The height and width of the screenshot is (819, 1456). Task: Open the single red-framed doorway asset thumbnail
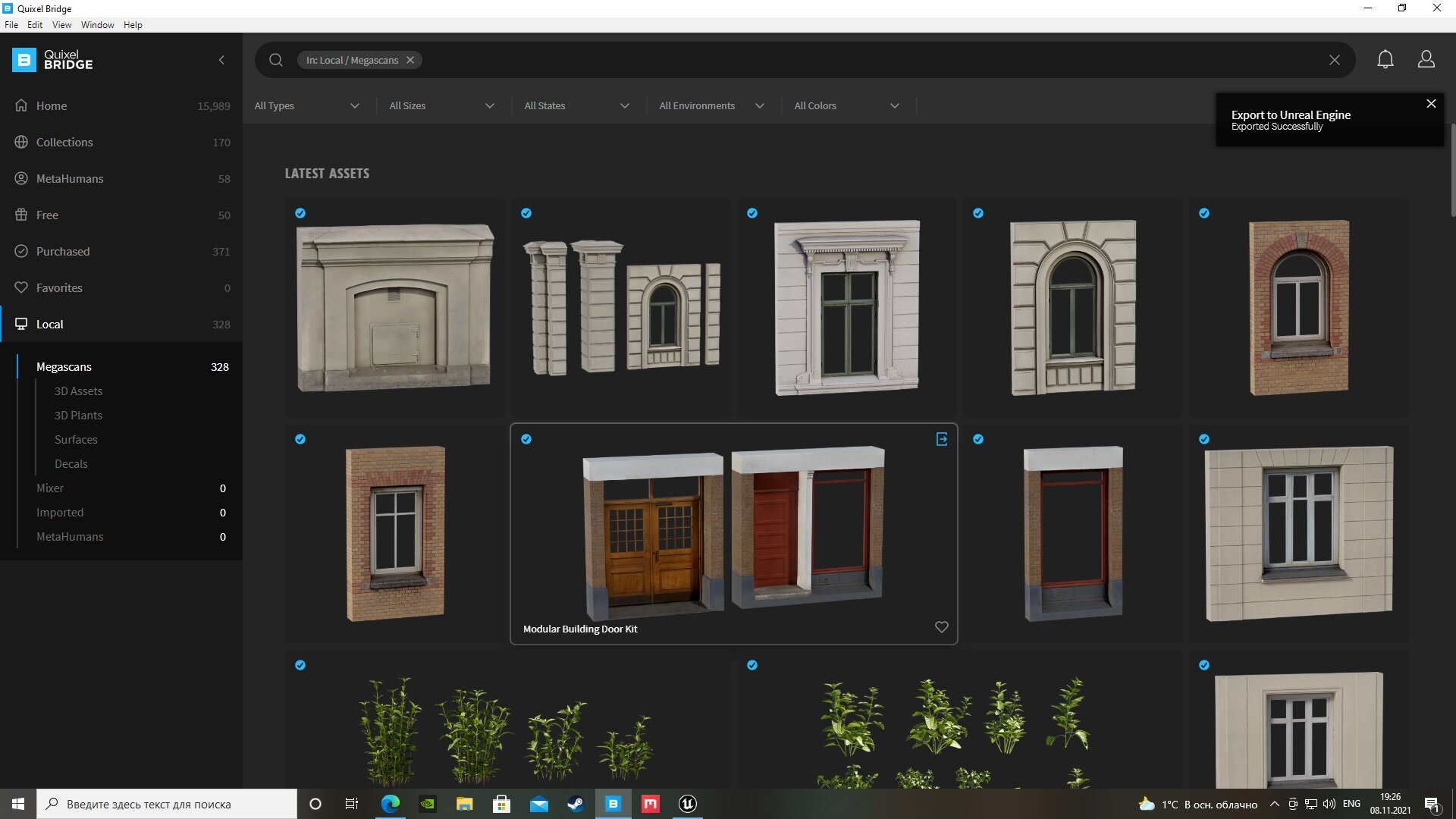click(1073, 533)
